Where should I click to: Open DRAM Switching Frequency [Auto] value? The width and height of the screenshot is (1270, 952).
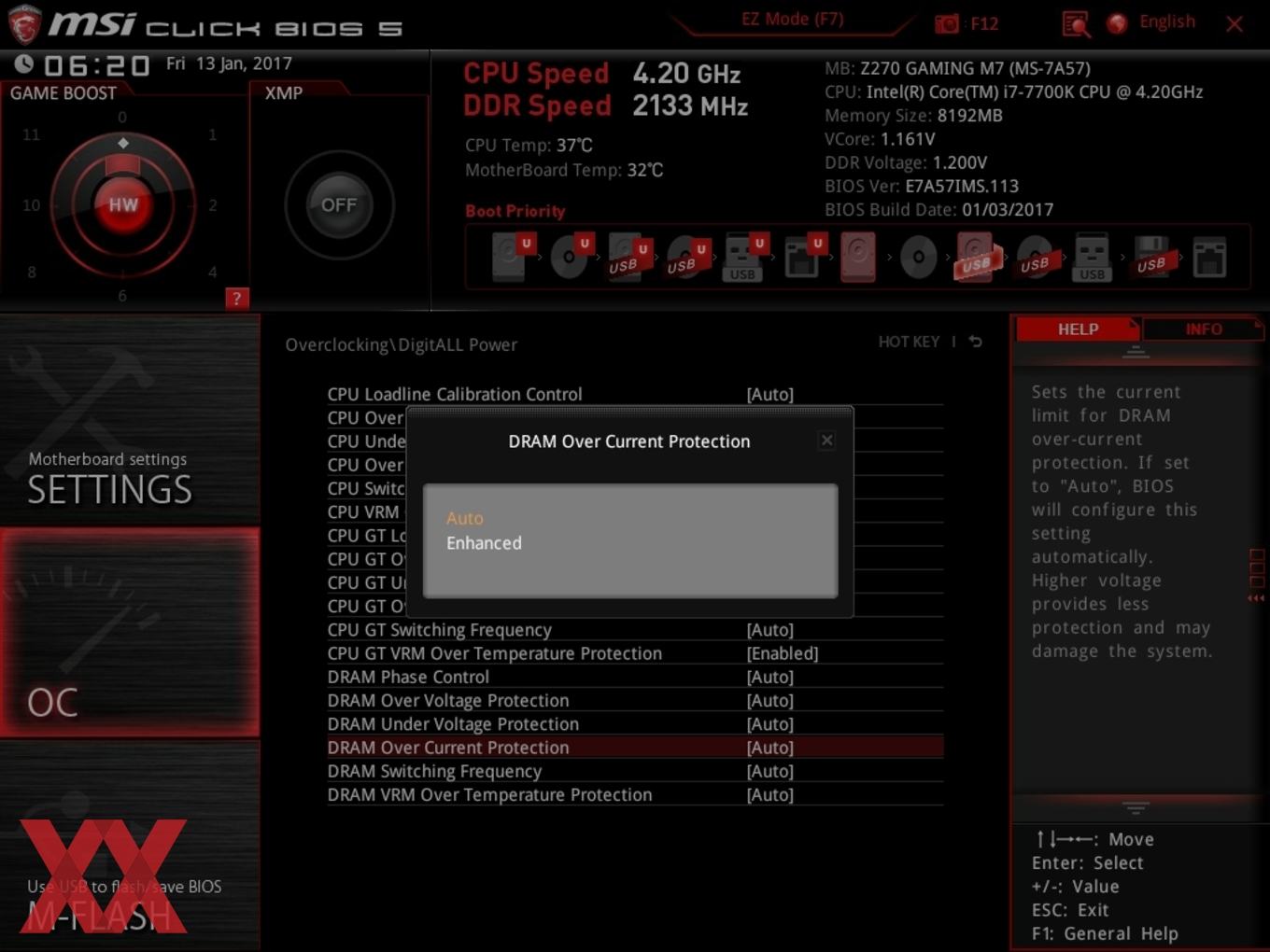click(x=769, y=771)
